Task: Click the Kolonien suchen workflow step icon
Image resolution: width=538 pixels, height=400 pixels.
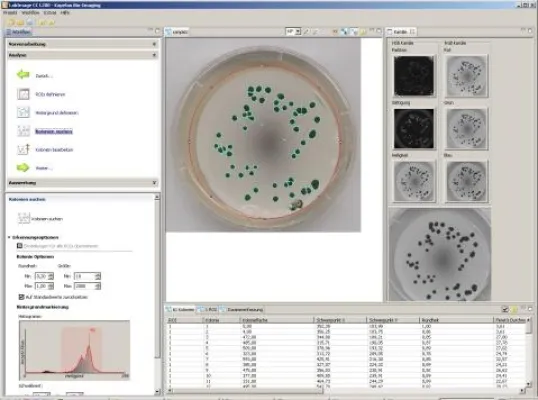Action: [23, 131]
